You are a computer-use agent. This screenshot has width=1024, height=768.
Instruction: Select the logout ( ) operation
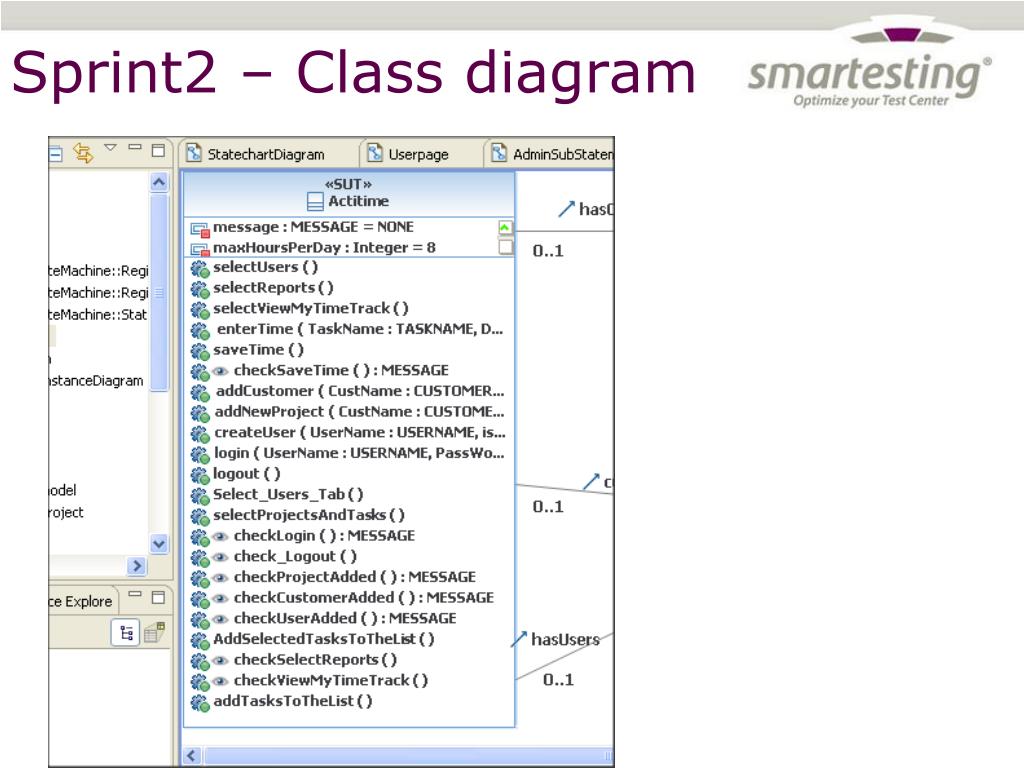(x=247, y=473)
